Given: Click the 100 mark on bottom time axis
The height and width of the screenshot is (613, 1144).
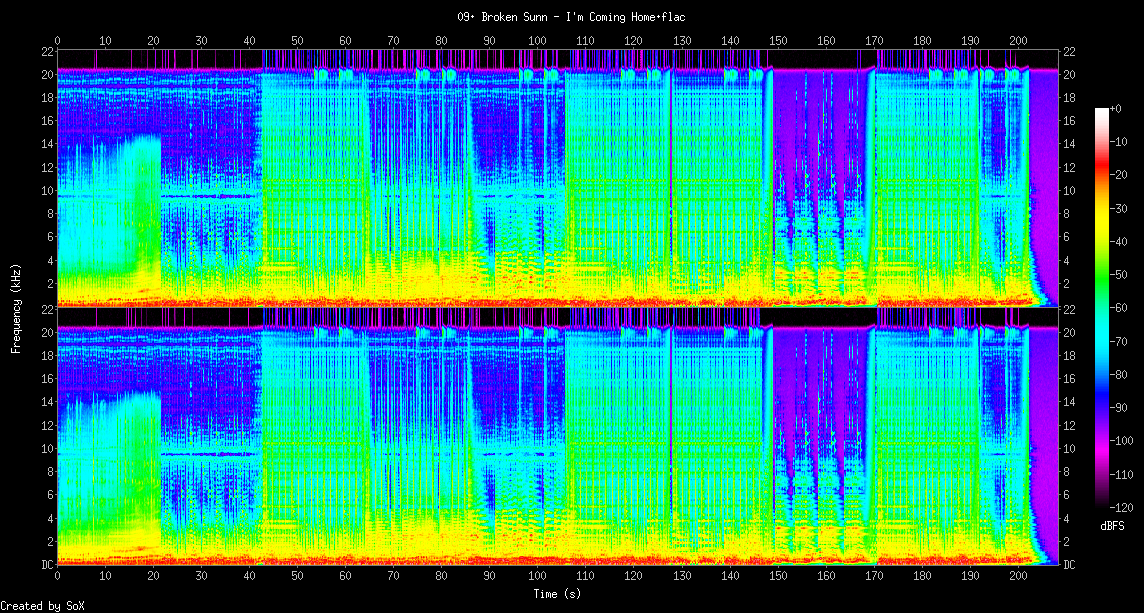Looking at the screenshot, I should (538, 577).
